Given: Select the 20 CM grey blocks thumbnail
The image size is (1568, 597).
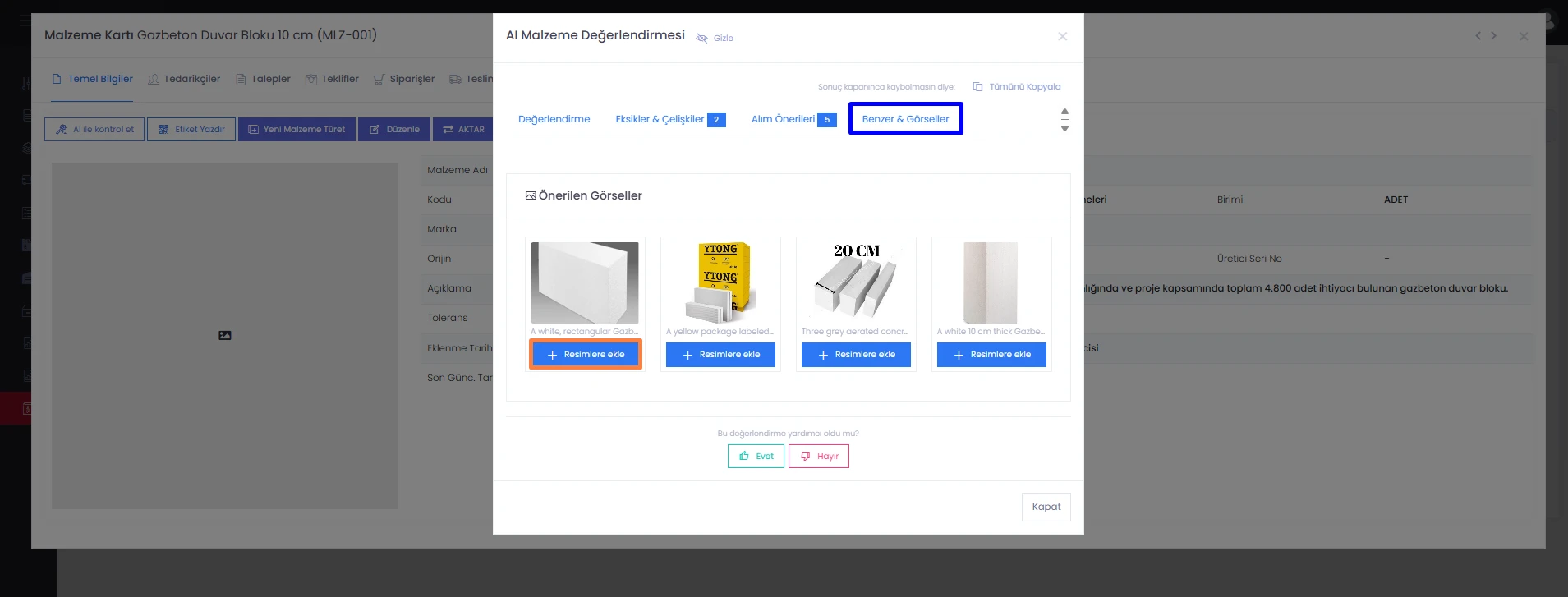Looking at the screenshot, I should tap(856, 282).
